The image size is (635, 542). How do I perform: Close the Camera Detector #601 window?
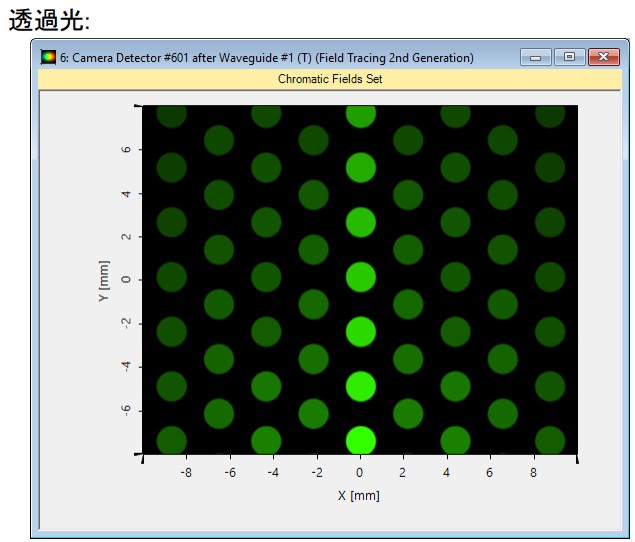point(603,57)
